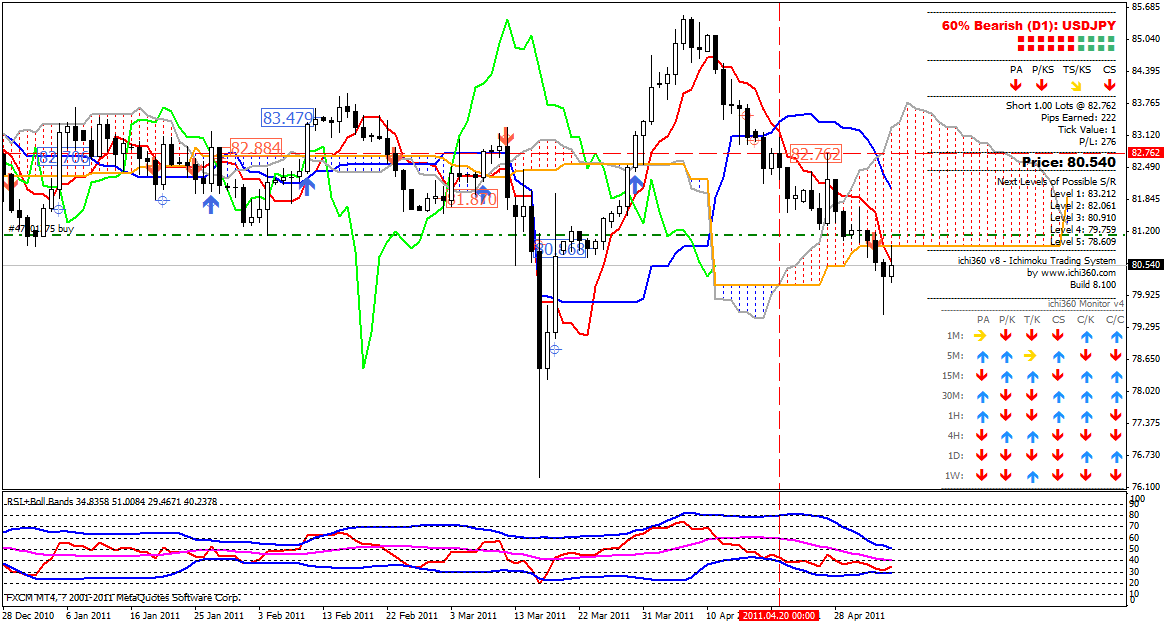Click the 'Pips Earned: 222' line
The height and width of the screenshot is (623, 1164).
click(1079, 117)
